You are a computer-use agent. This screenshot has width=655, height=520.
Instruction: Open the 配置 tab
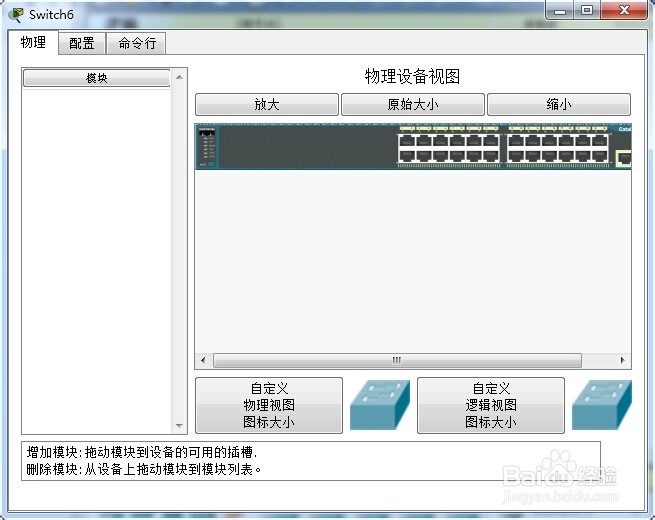81,43
